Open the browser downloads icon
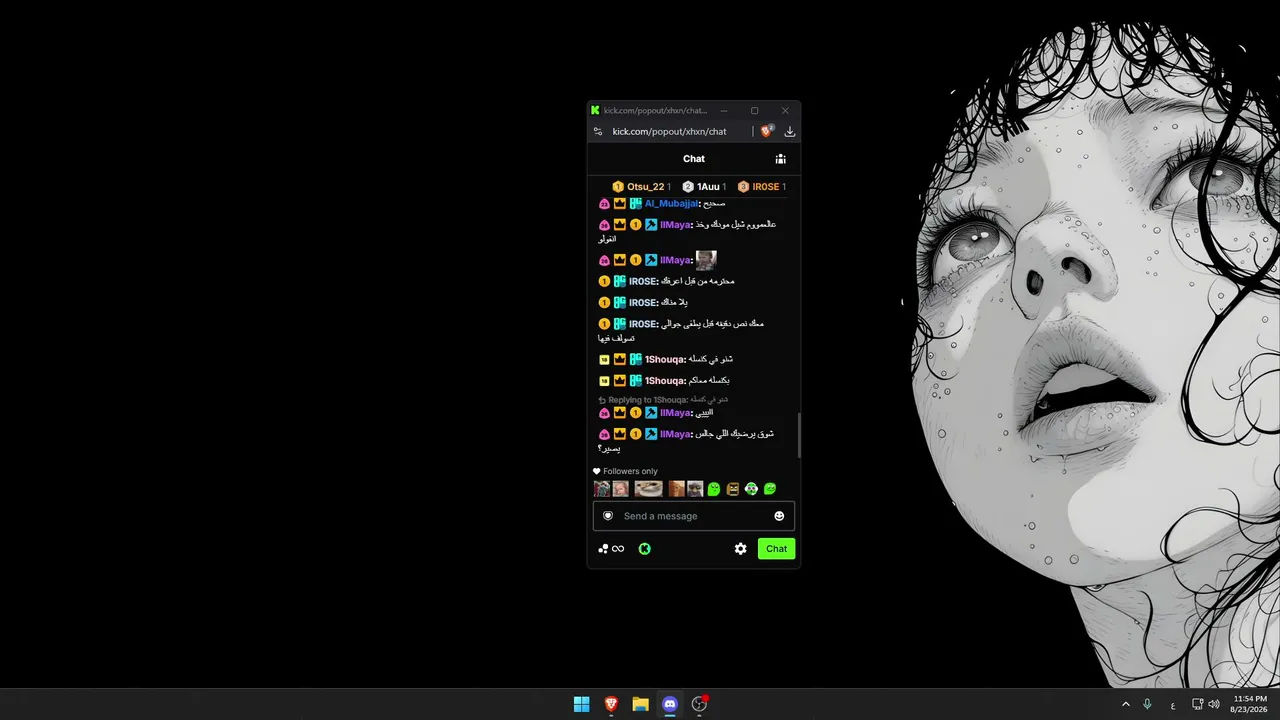The width and height of the screenshot is (1280, 720). [x=790, y=131]
